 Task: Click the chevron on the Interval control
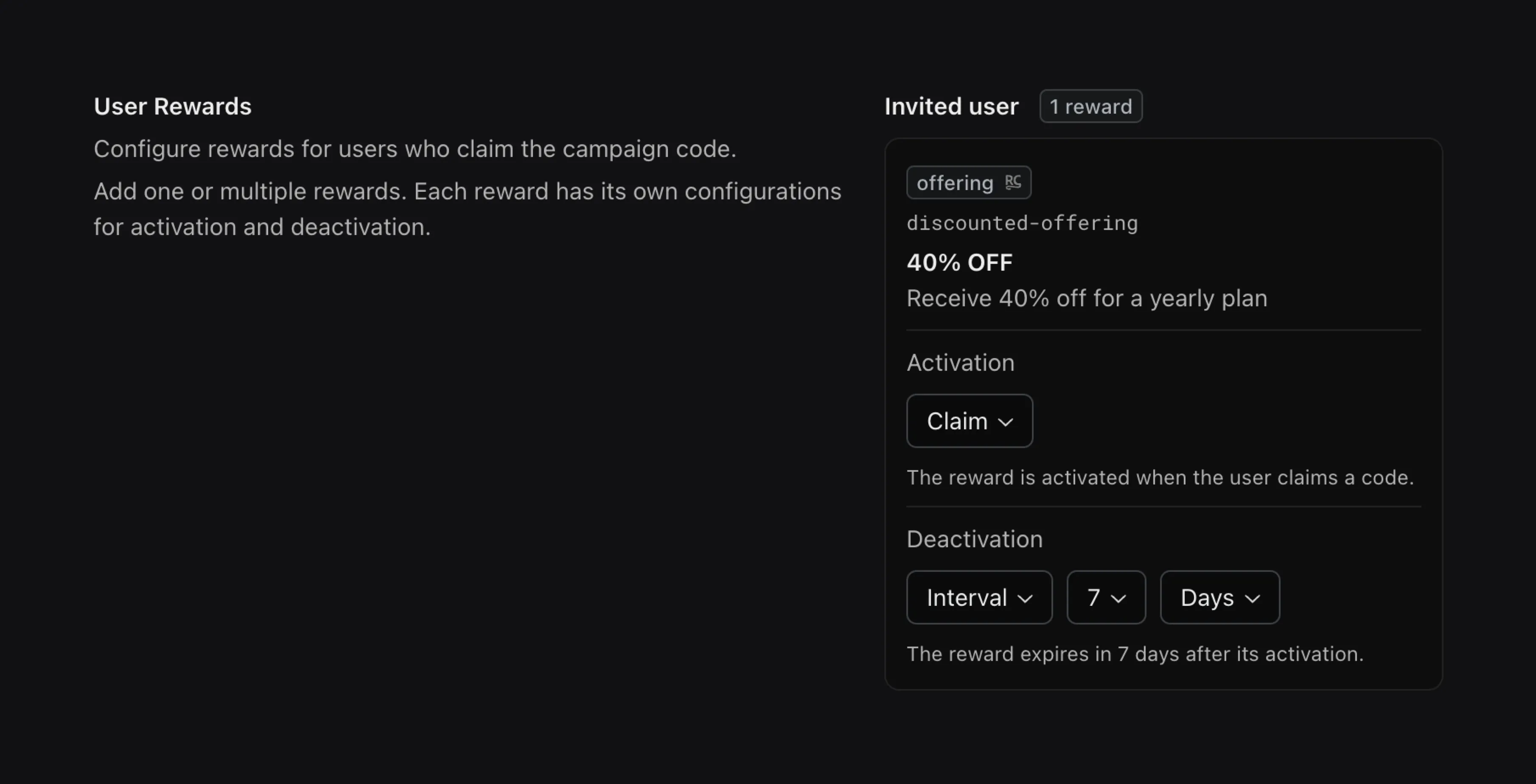tap(1025, 599)
